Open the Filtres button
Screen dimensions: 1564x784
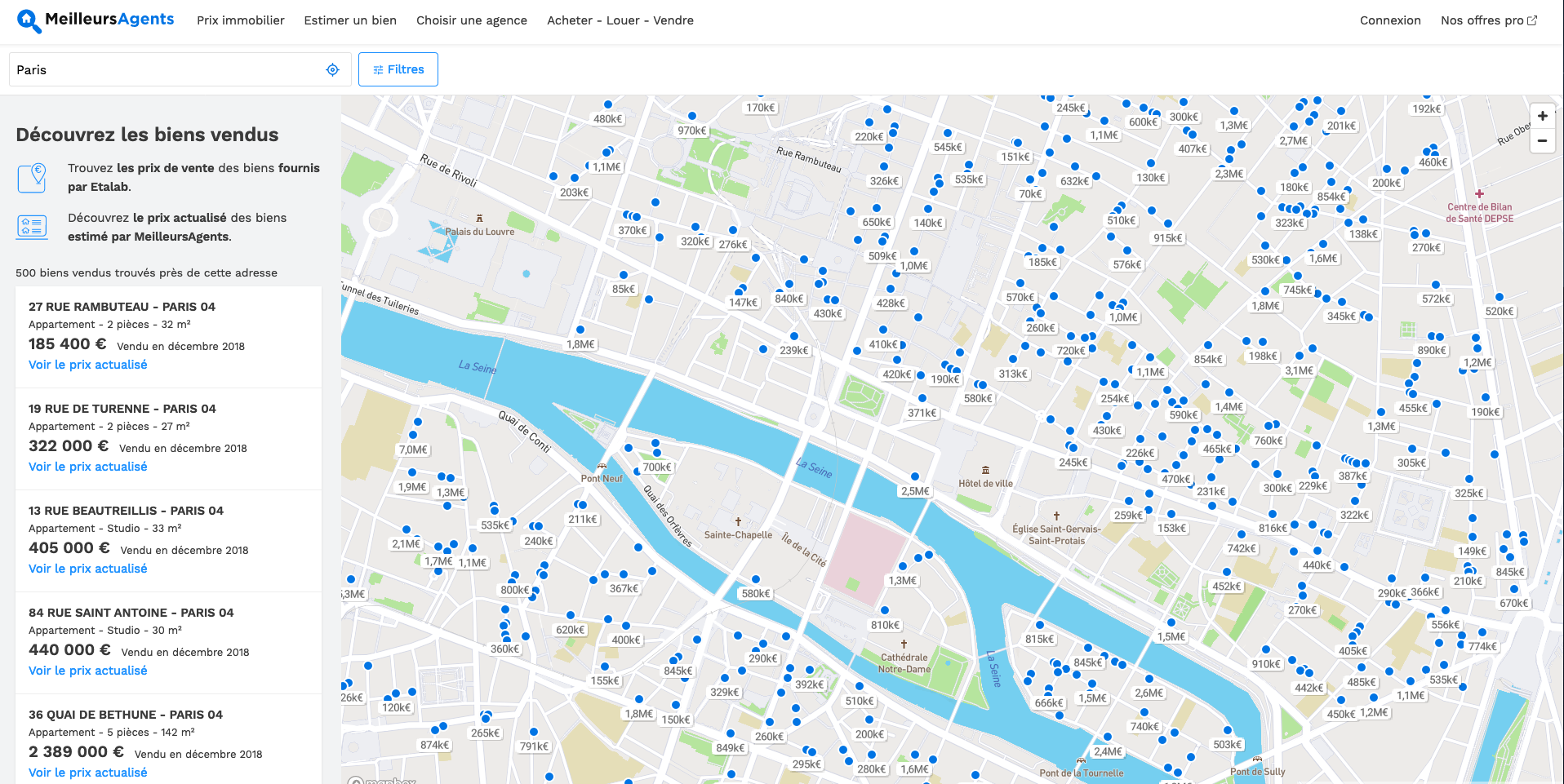tap(398, 69)
